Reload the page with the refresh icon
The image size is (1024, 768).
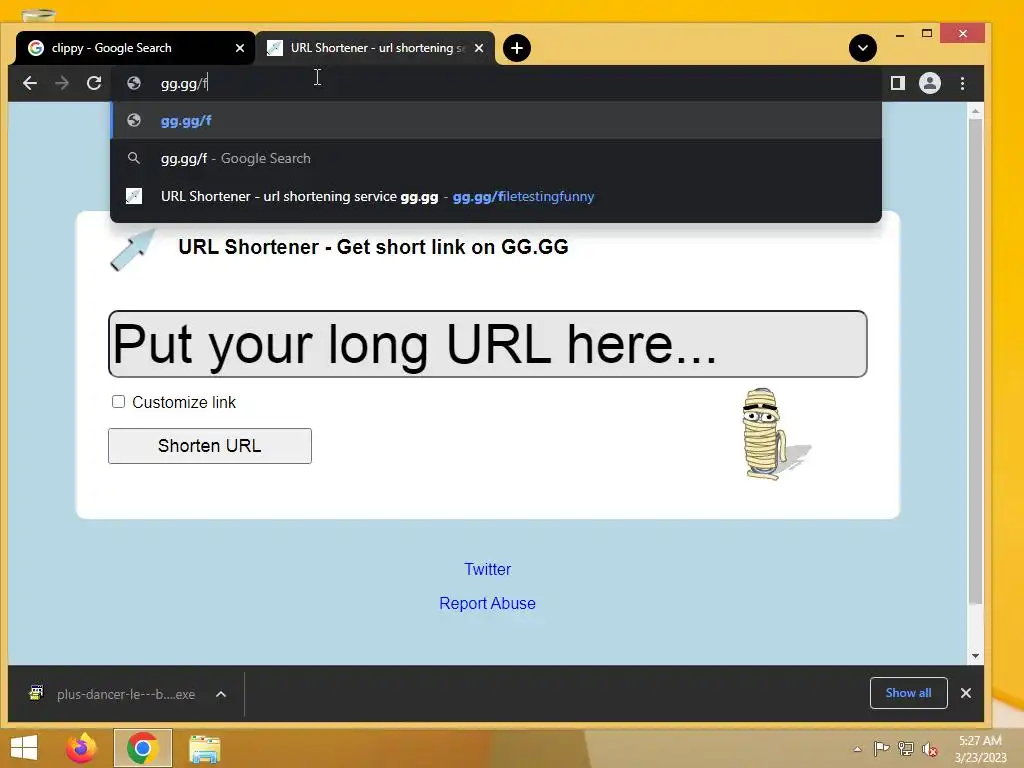pos(94,83)
